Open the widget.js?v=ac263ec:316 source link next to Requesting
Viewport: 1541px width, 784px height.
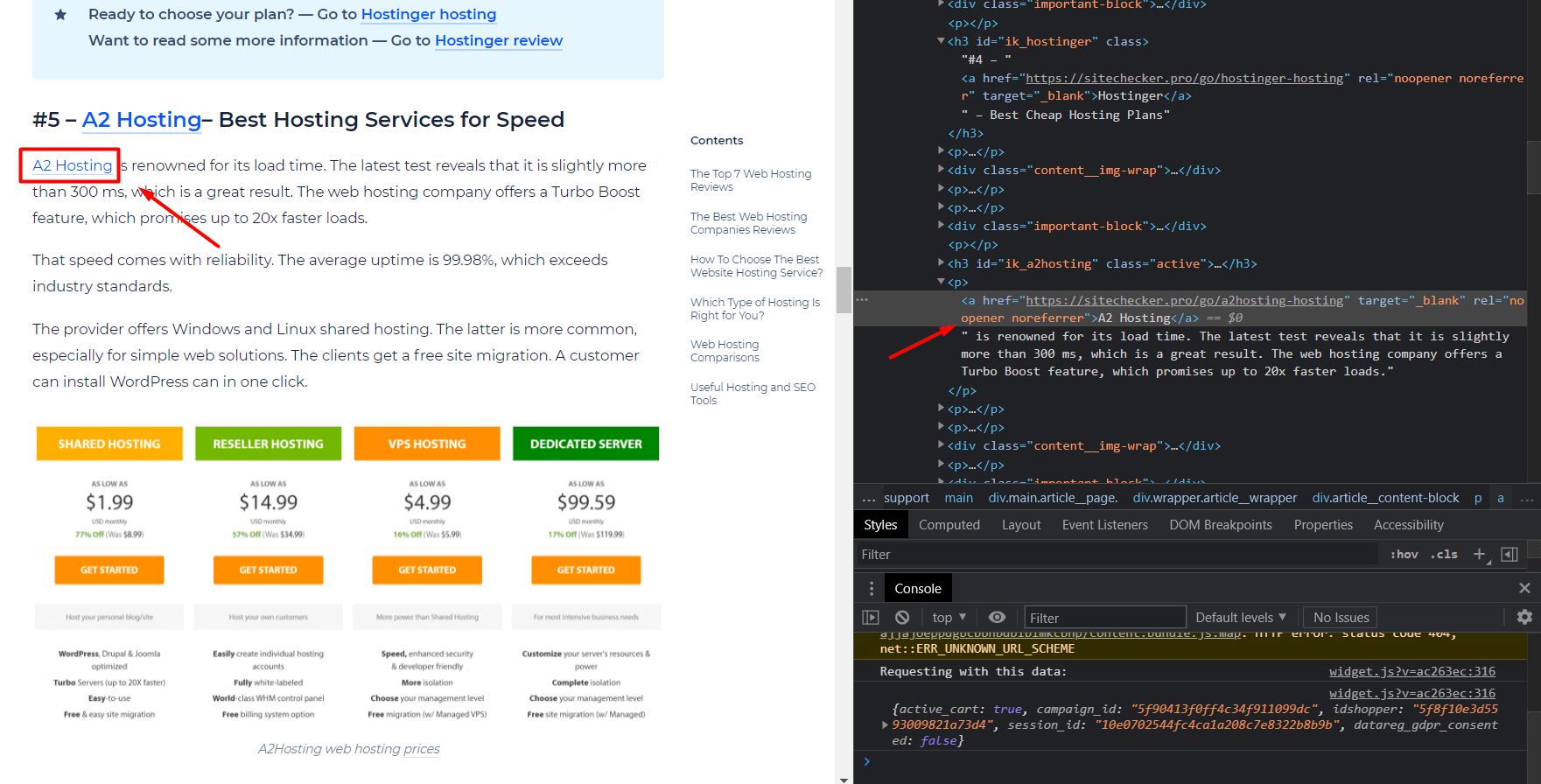[x=1411, y=671]
